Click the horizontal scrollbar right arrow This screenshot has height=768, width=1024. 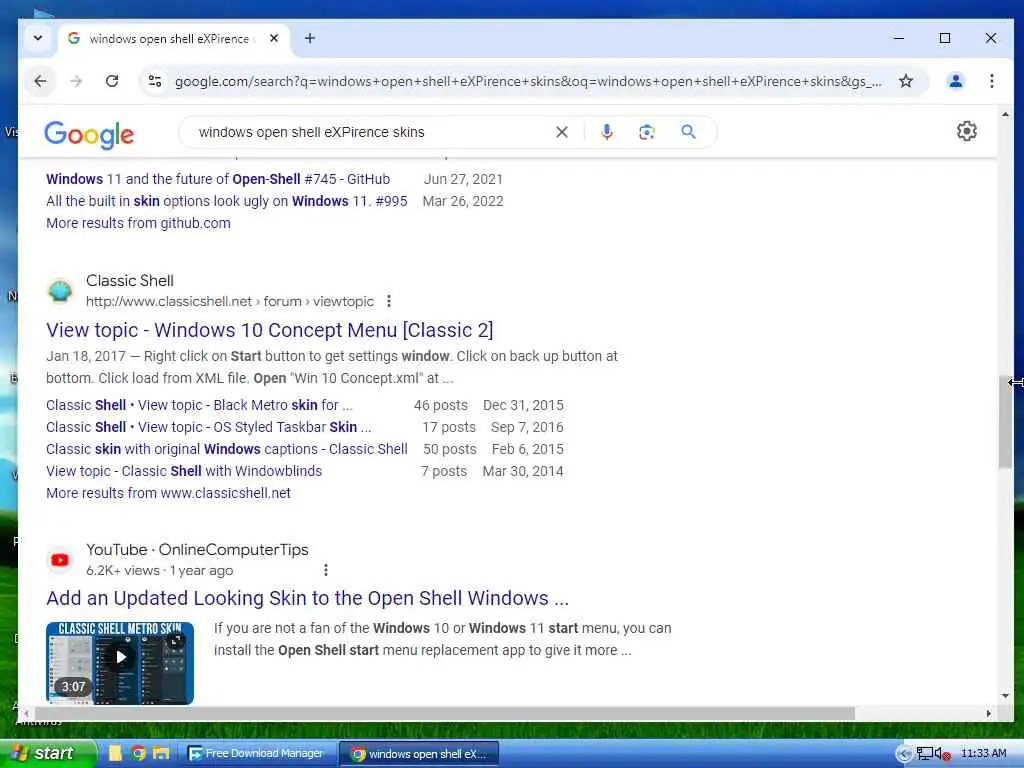tap(989, 713)
